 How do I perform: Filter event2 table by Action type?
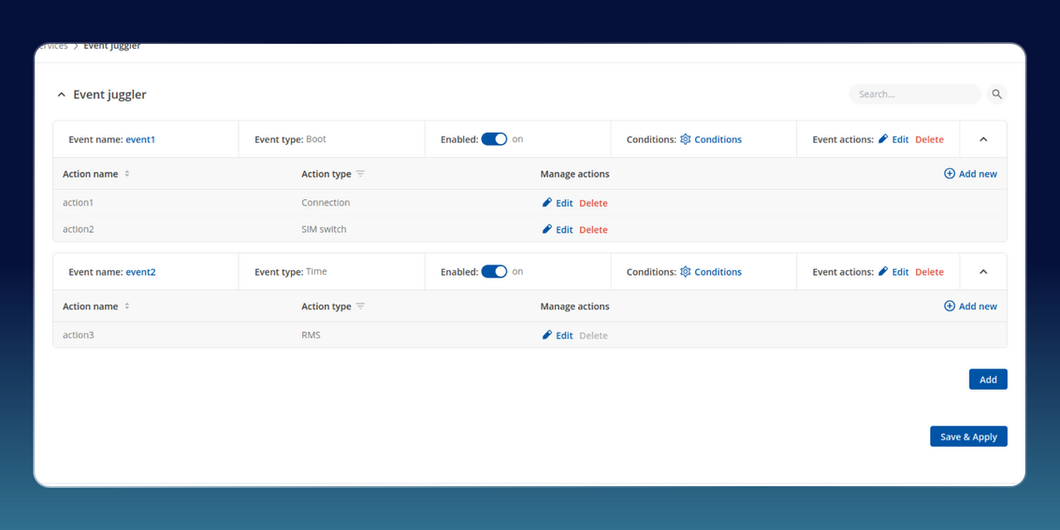(x=361, y=306)
